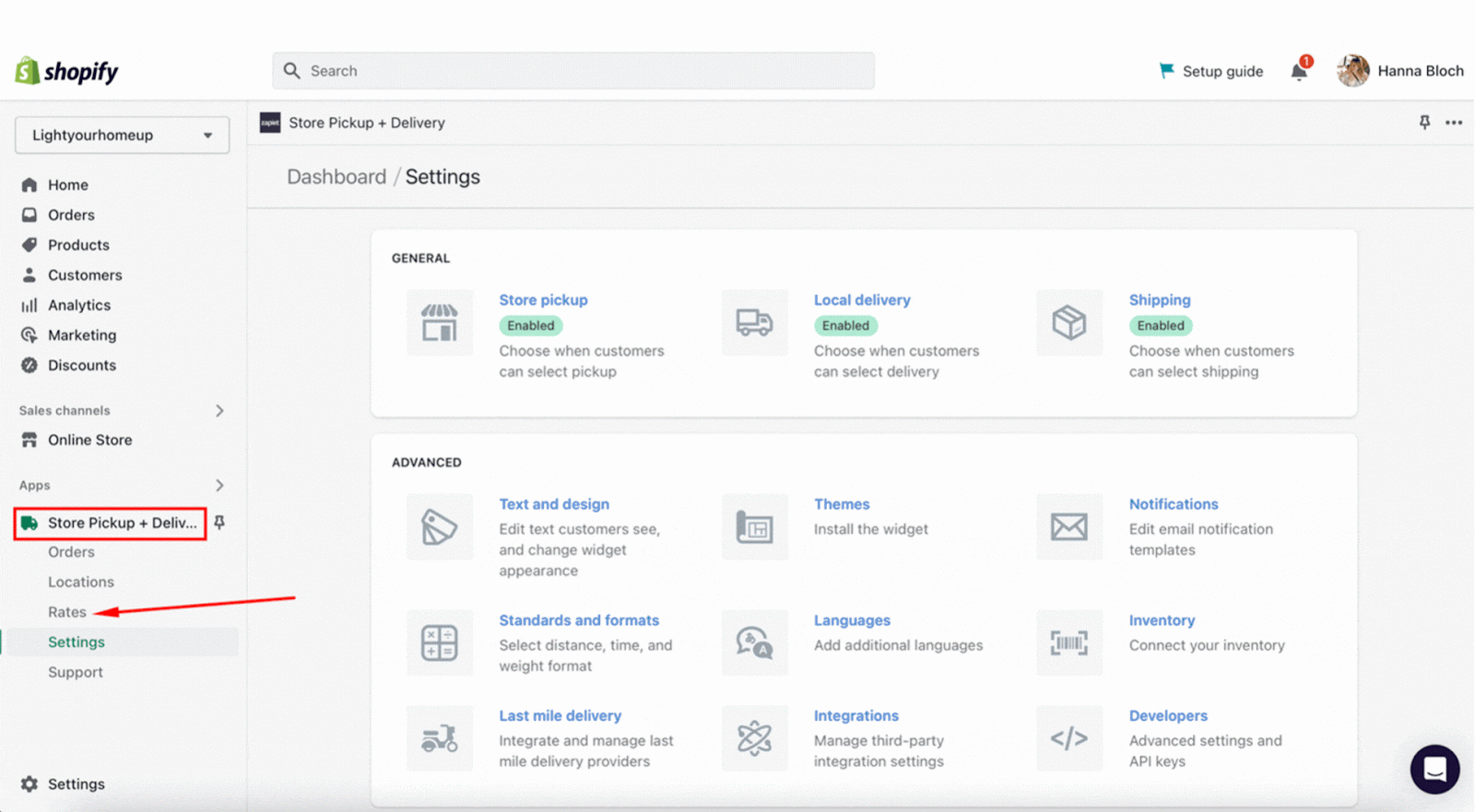Open the three-dots more menu
The image size is (1475, 812).
click(x=1454, y=123)
